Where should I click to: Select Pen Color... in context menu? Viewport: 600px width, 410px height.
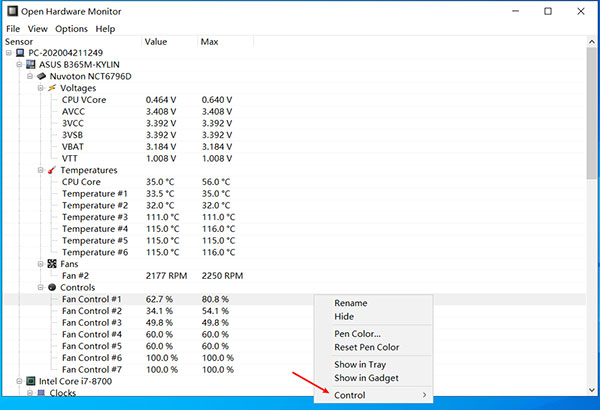click(357, 333)
